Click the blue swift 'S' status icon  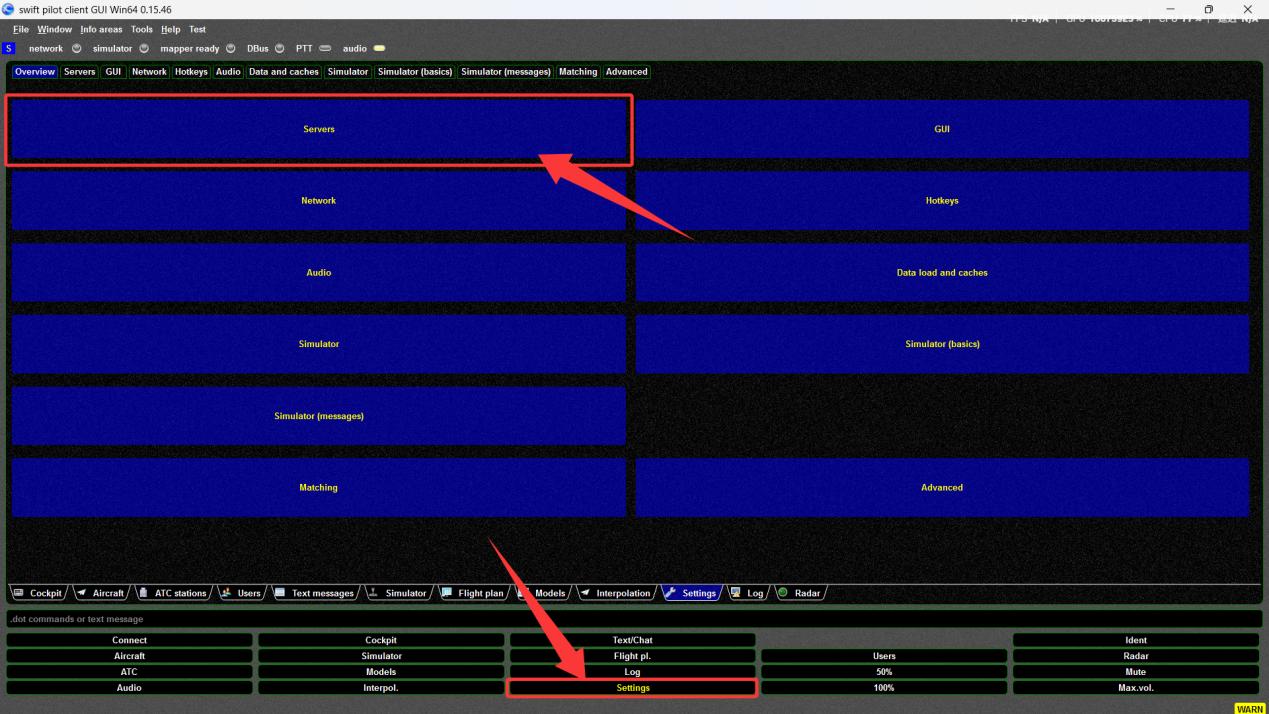click(x=9, y=48)
